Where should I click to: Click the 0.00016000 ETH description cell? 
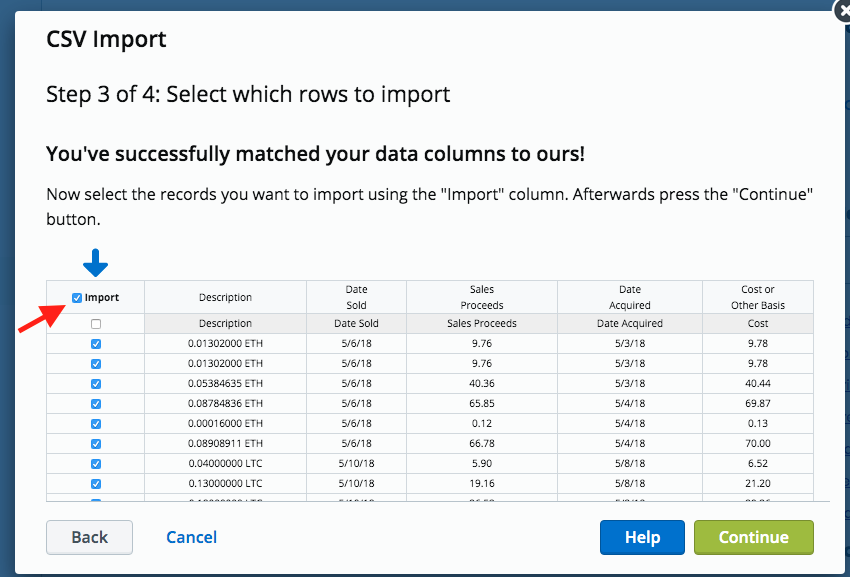[226, 424]
